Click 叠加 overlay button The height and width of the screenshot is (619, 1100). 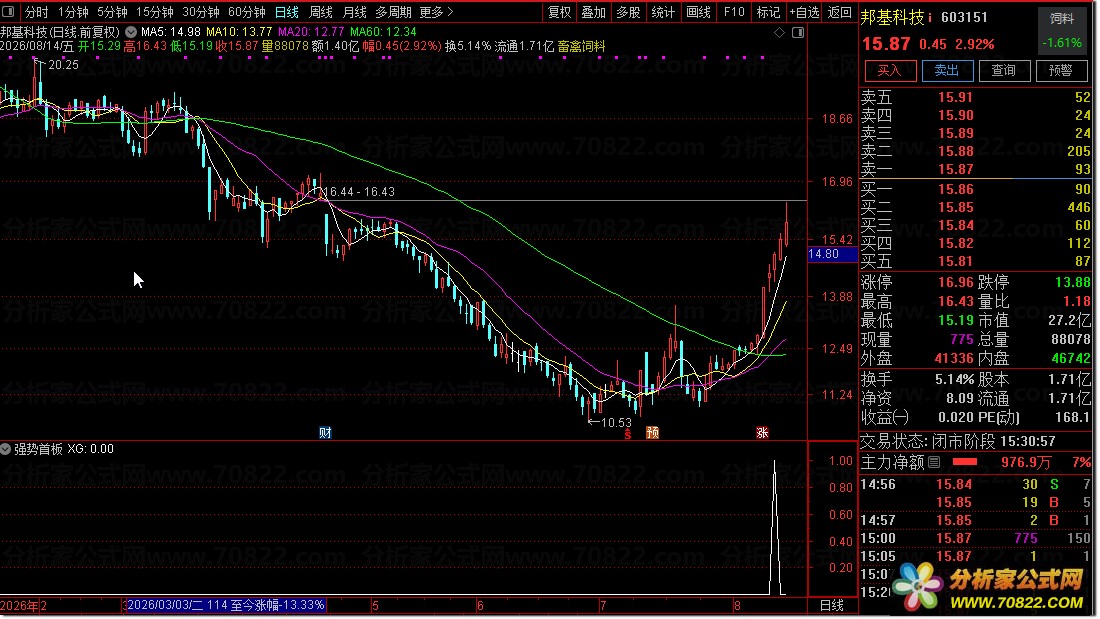[593, 12]
